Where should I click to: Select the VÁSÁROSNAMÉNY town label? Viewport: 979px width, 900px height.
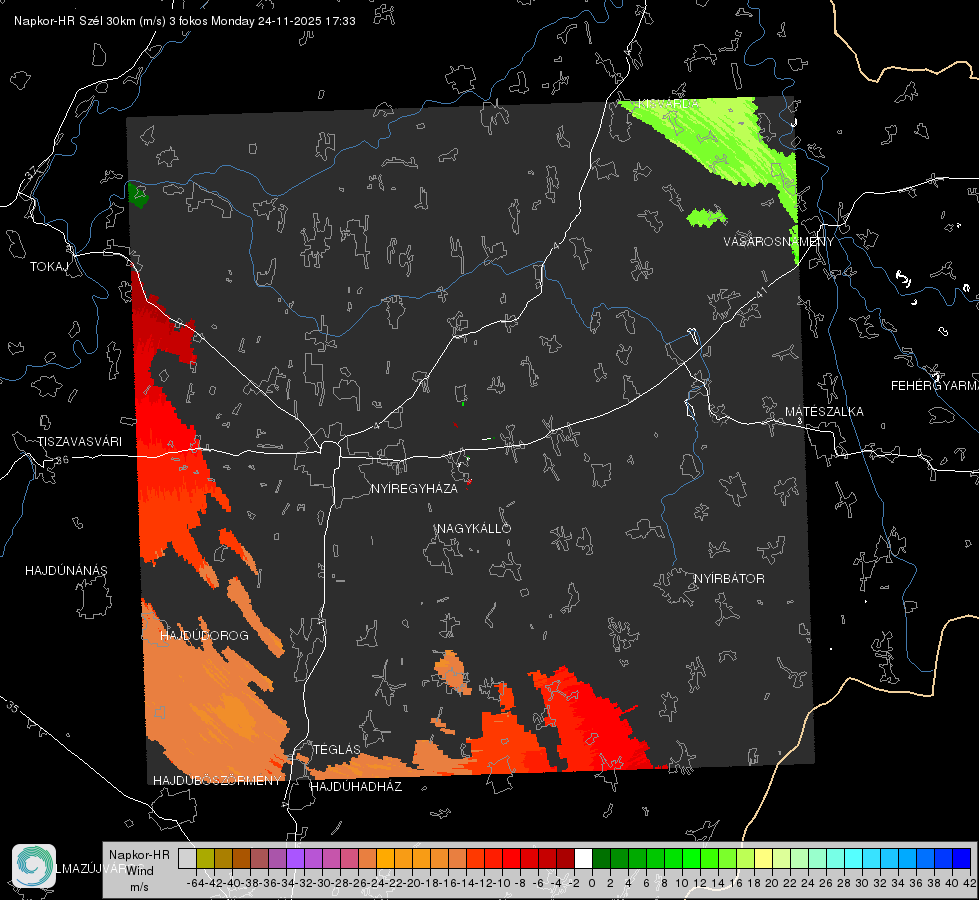pyautogui.click(x=779, y=242)
